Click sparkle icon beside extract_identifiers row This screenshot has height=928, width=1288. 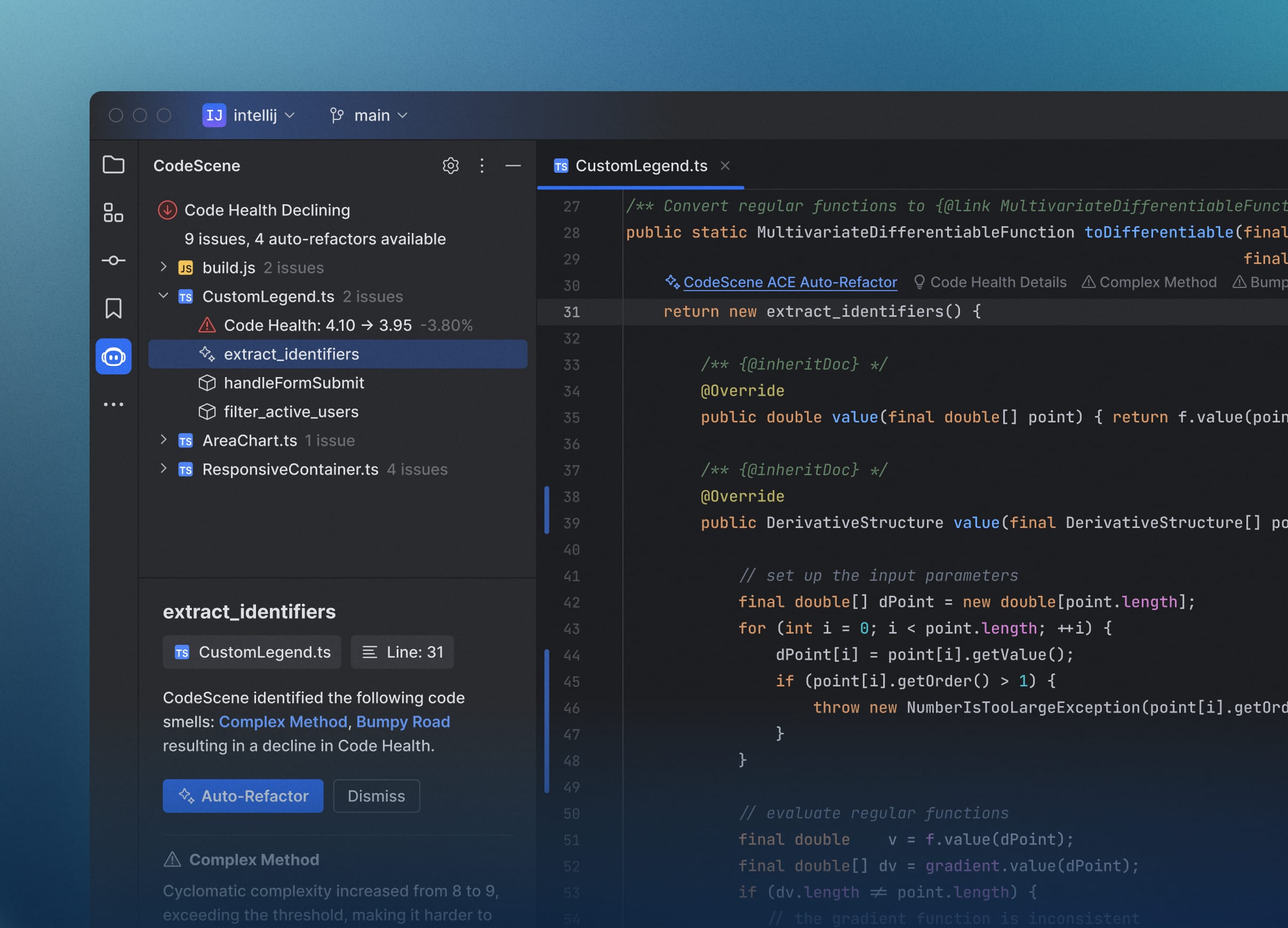pos(207,354)
